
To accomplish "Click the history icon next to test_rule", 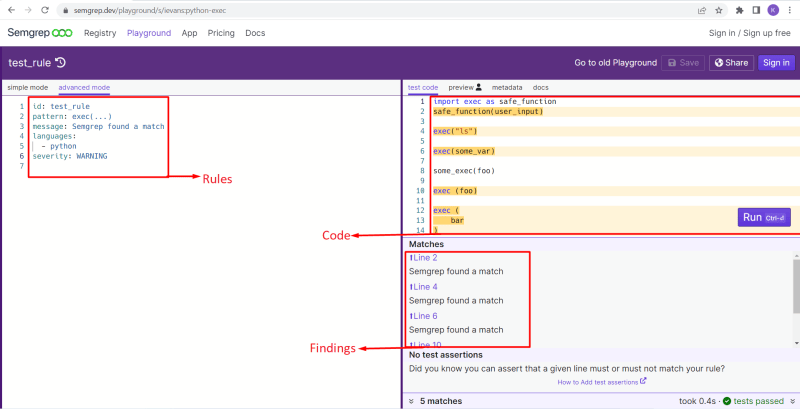I will 60,63.
